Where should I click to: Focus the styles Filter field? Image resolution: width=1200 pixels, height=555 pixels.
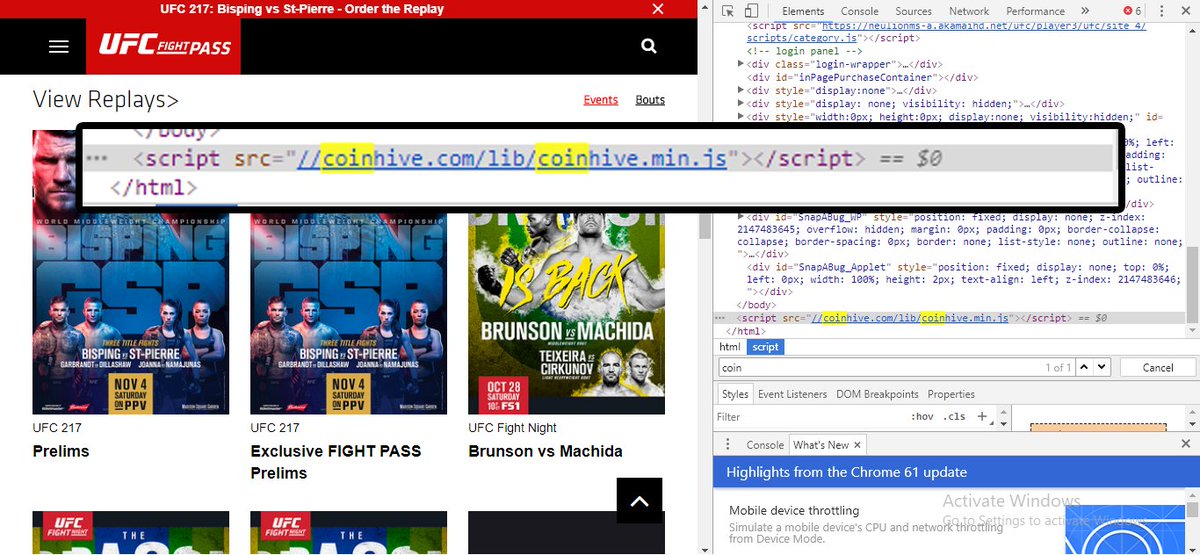[810, 416]
